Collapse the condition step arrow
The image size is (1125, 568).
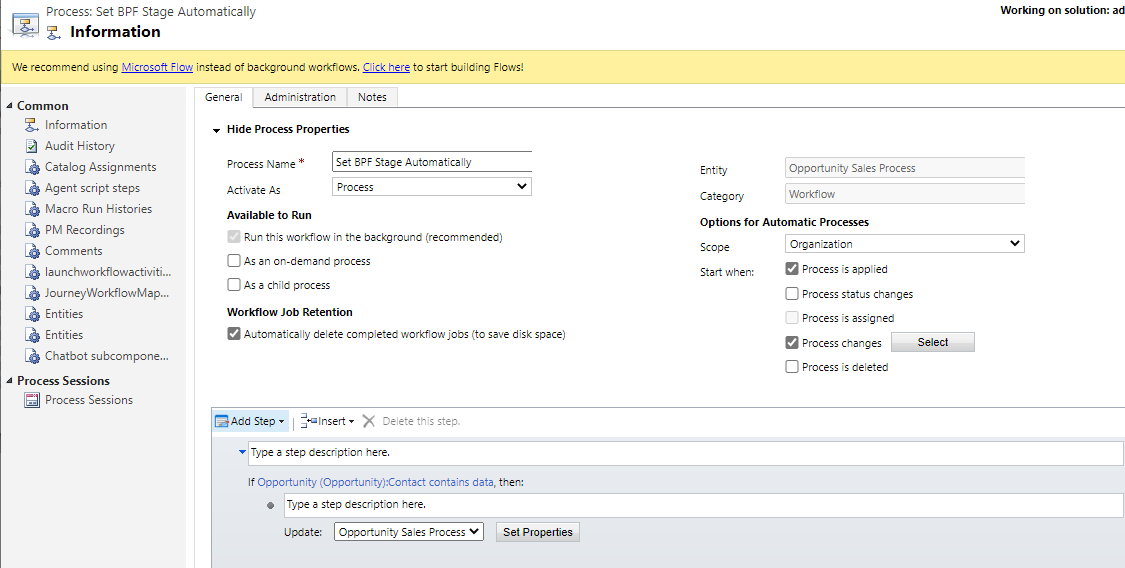coord(242,453)
